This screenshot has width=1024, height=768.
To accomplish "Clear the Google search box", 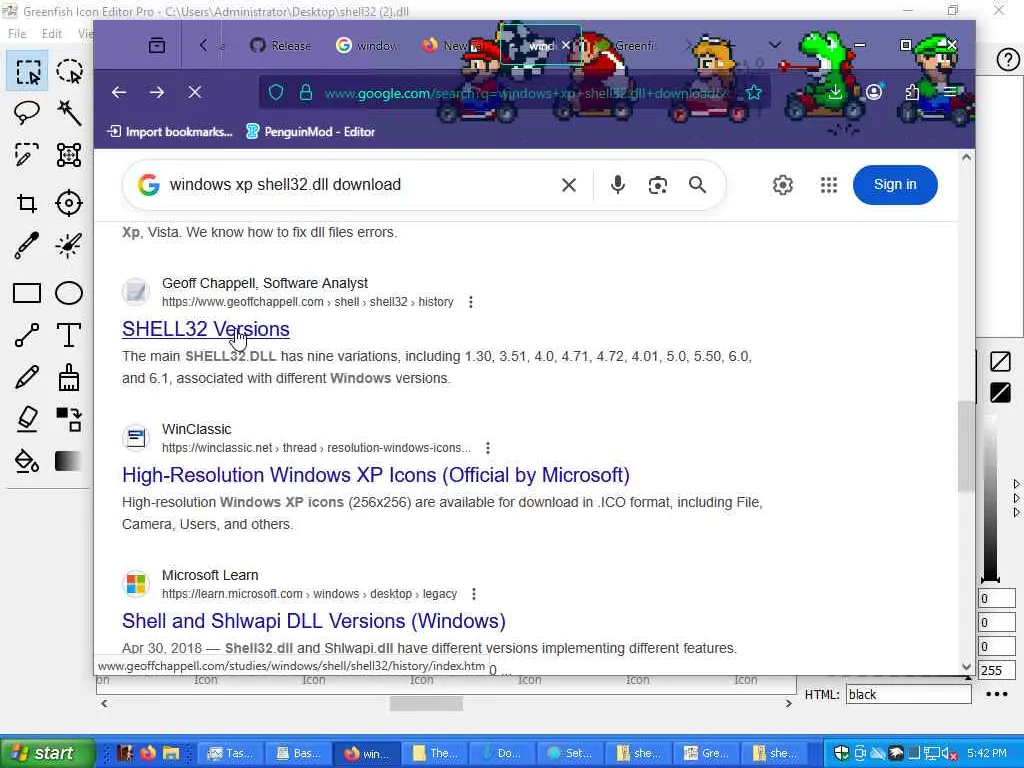I will coord(569,185).
